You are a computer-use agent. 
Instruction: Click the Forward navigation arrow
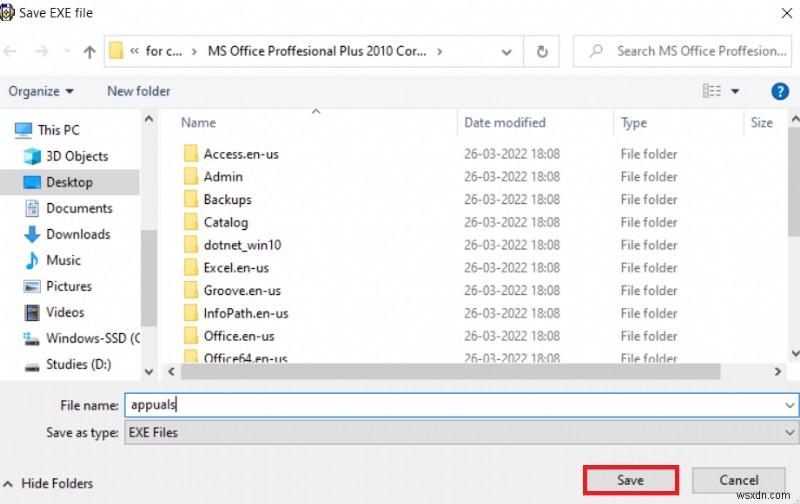(42, 51)
